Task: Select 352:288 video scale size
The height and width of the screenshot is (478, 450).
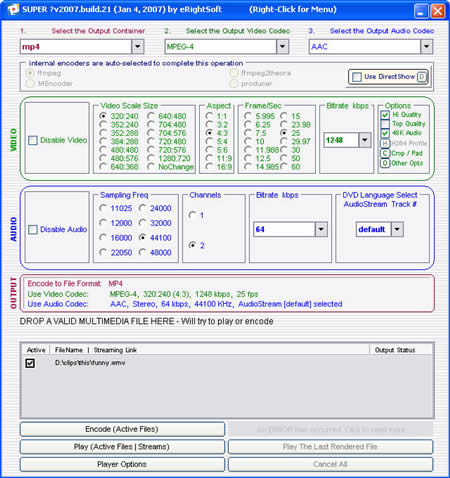Action: tap(103, 132)
